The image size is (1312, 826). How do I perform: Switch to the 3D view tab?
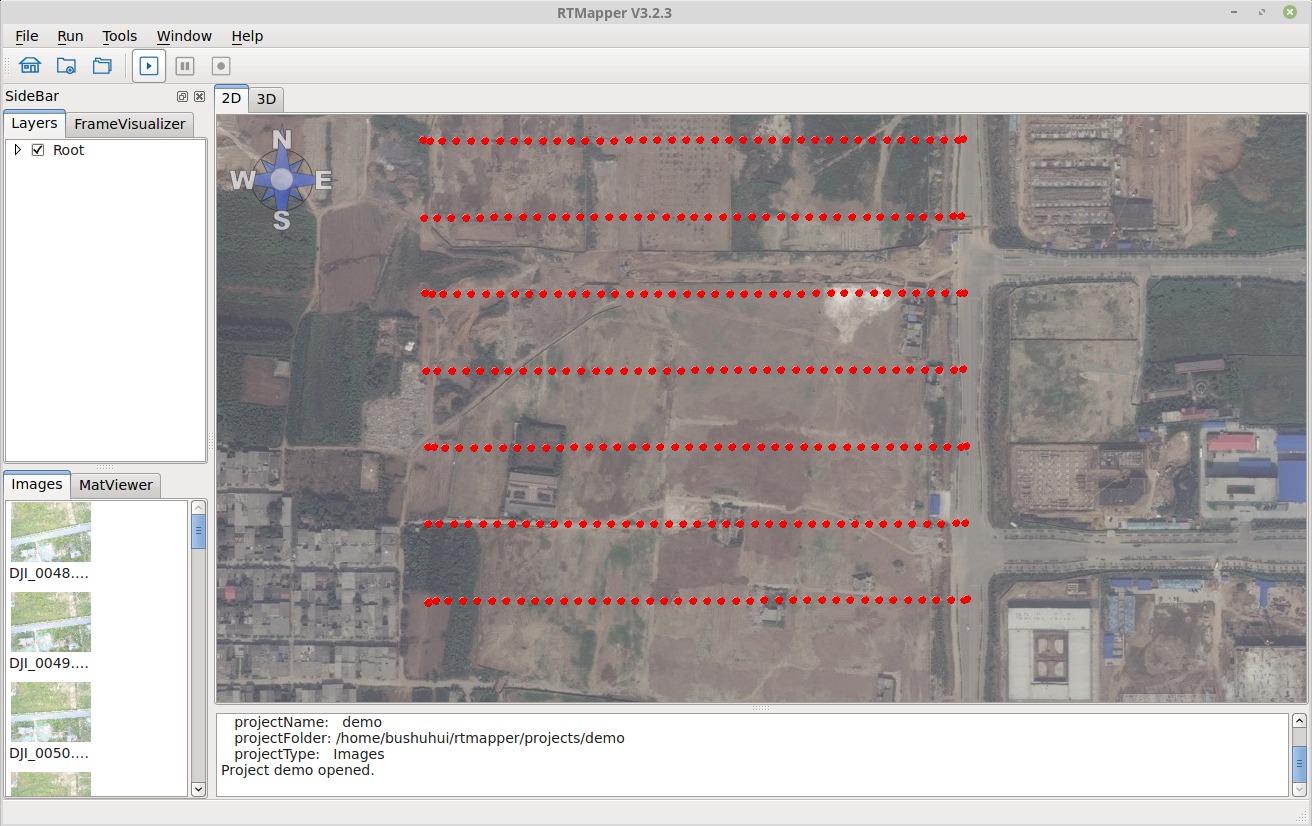coord(266,99)
